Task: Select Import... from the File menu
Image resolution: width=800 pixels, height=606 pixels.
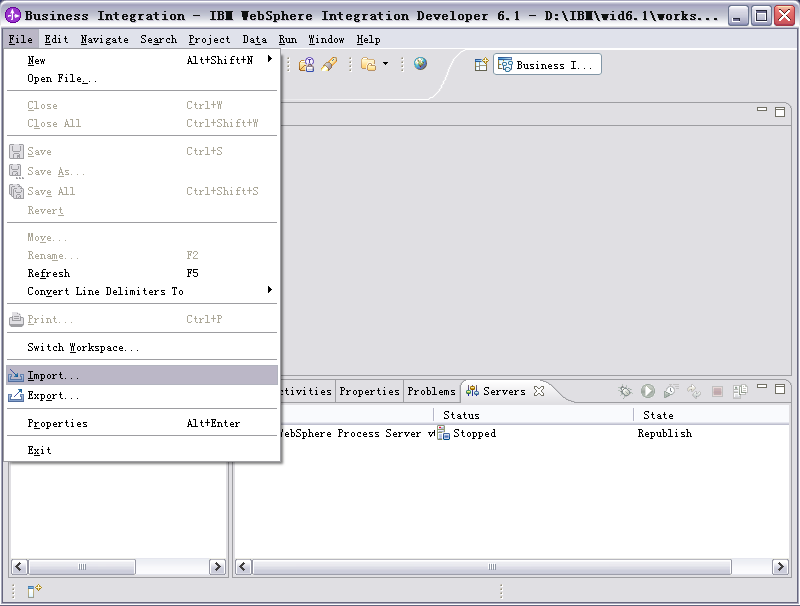Action: click(x=142, y=375)
